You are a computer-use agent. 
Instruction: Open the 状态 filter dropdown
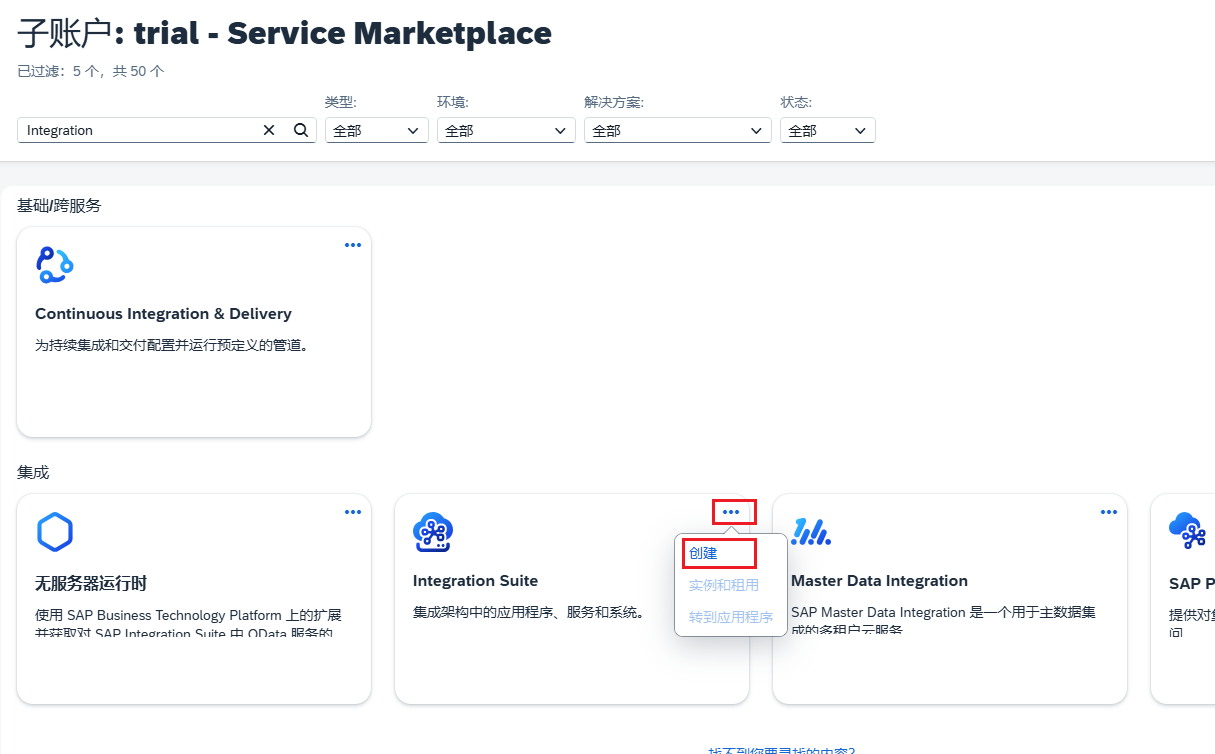[827, 130]
